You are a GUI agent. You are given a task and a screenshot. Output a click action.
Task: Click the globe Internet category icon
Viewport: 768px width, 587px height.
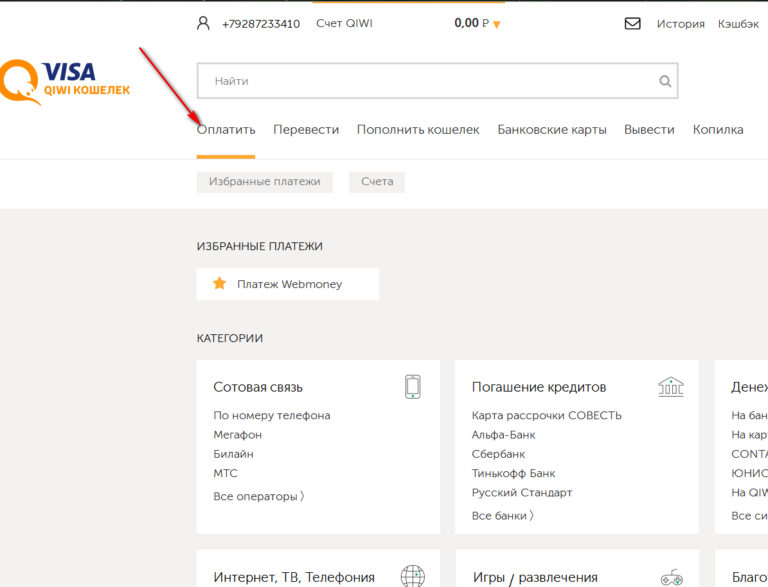(412, 576)
